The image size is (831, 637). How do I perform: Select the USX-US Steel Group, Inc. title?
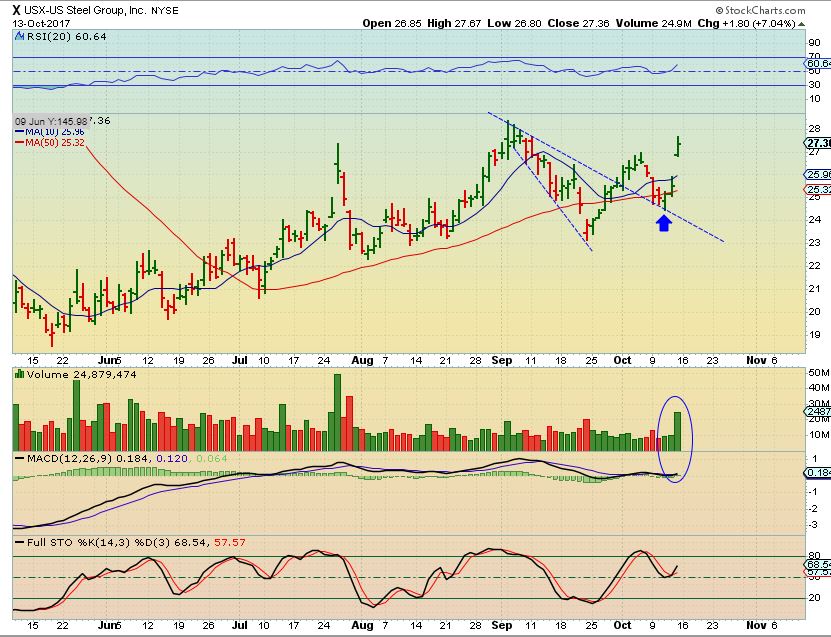click(x=85, y=10)
